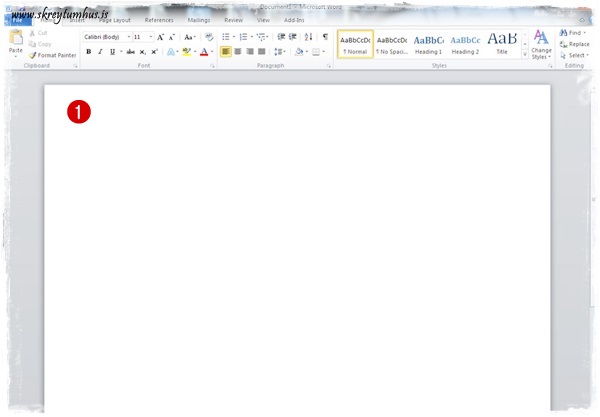Click the red Font Color swatch
Viewport: 600px width, 417px height.
[203, 52]
